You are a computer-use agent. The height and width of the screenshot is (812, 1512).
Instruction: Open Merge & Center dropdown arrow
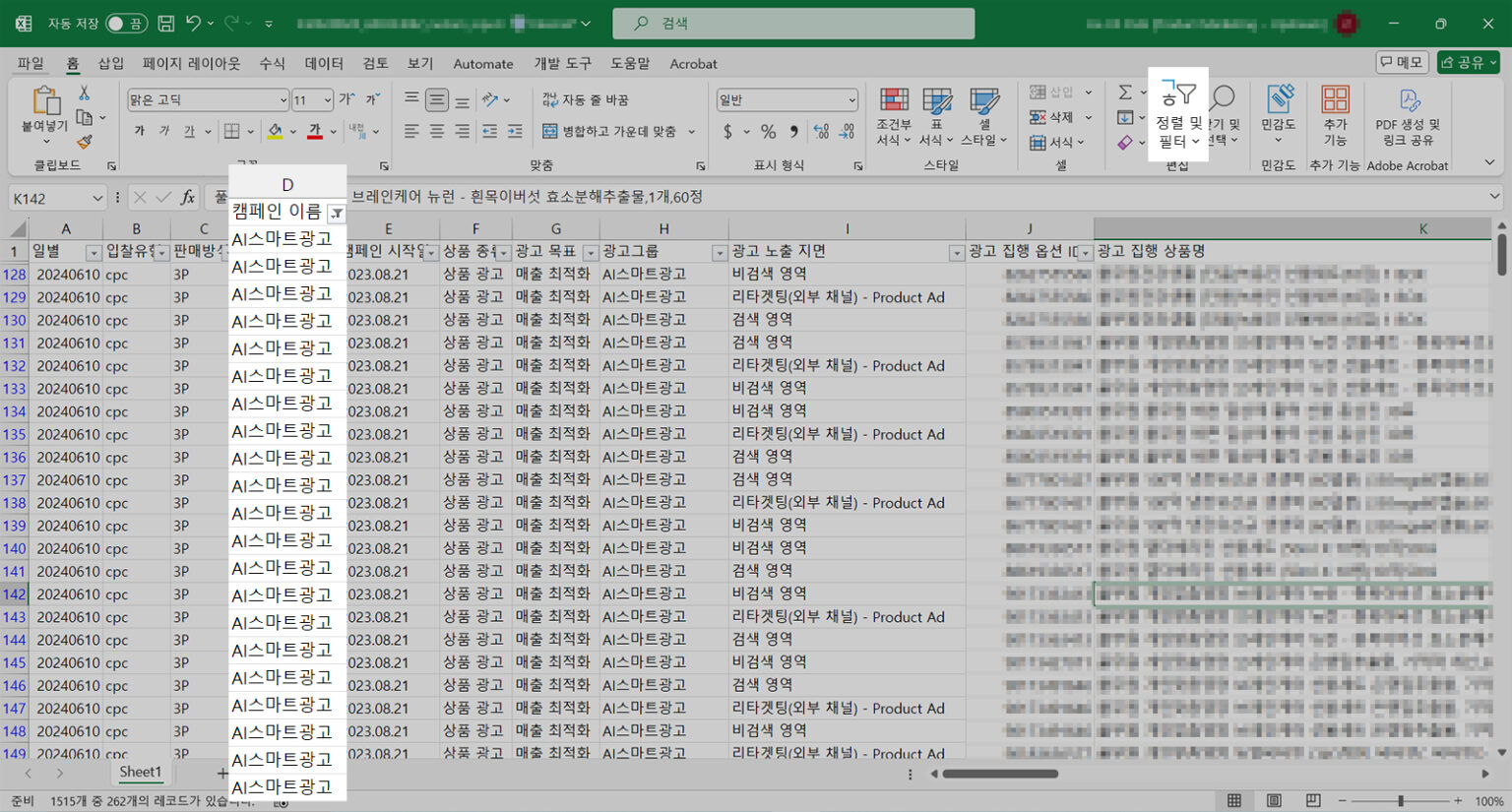pyautogui.click(x=691, y=131)
